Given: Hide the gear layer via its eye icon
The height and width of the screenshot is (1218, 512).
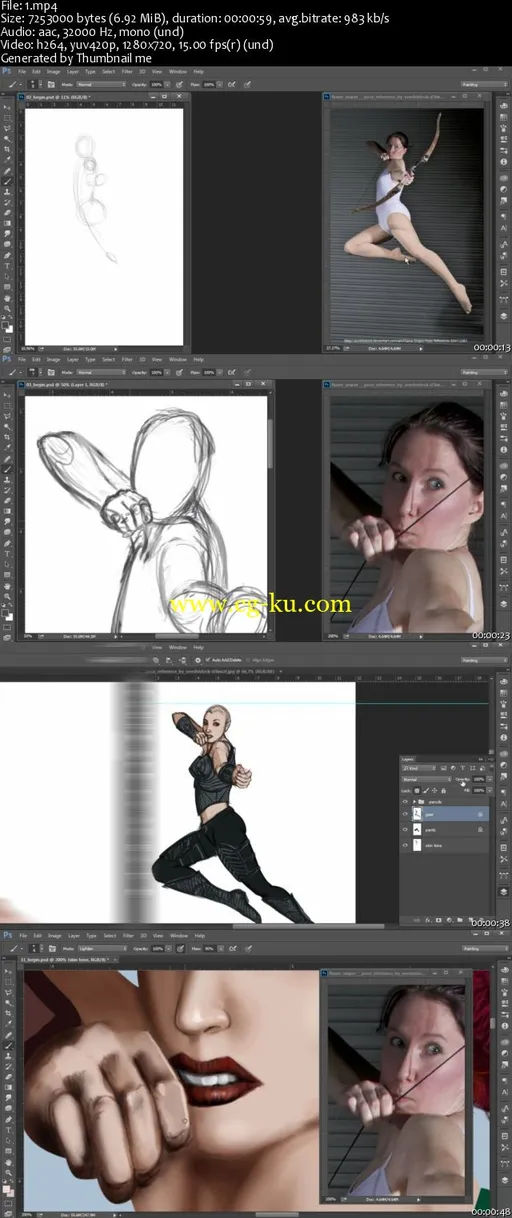Looking at the screenshot, I should click(405, 814).
